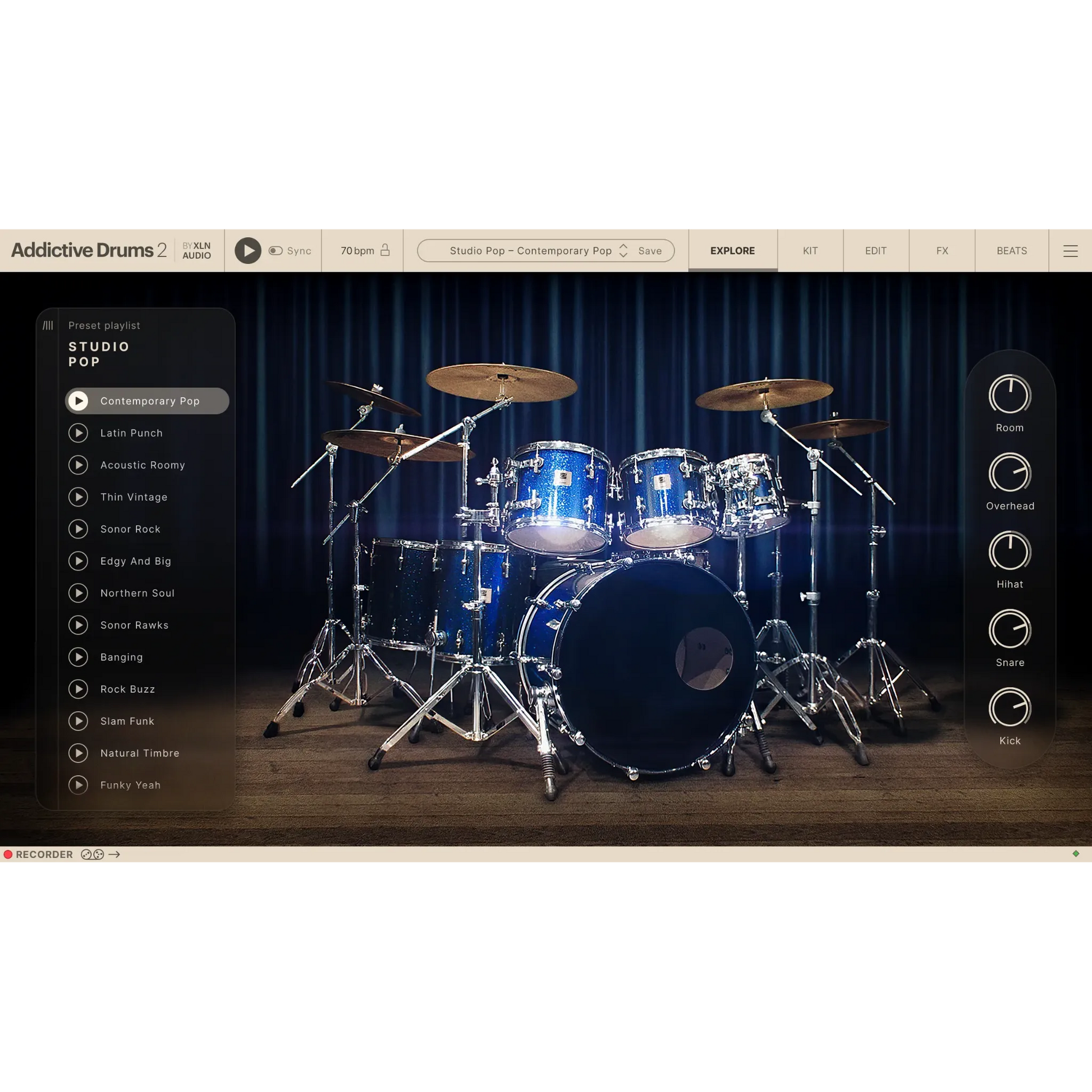Preview the Acoustic Roomy preset play icon
The image size is (1092, 1092).
click(x=79, y=465)
